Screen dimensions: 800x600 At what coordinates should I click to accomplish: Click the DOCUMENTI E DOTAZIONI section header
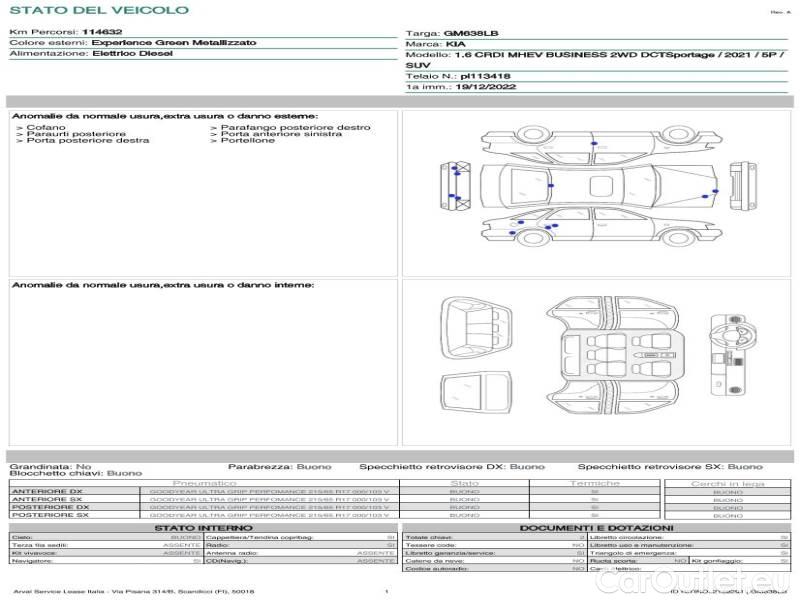pos(596,527)
